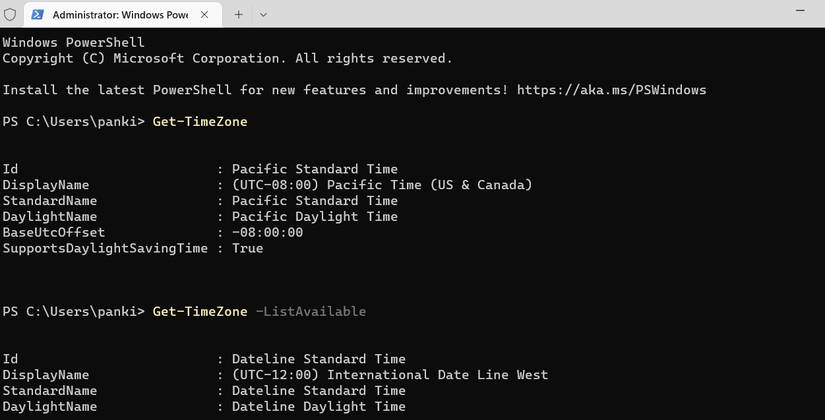This screenshot has height=420, width=825.
Task: Click the (UTC-08:00) Pacific Time display name
Action: coord(382,185)
